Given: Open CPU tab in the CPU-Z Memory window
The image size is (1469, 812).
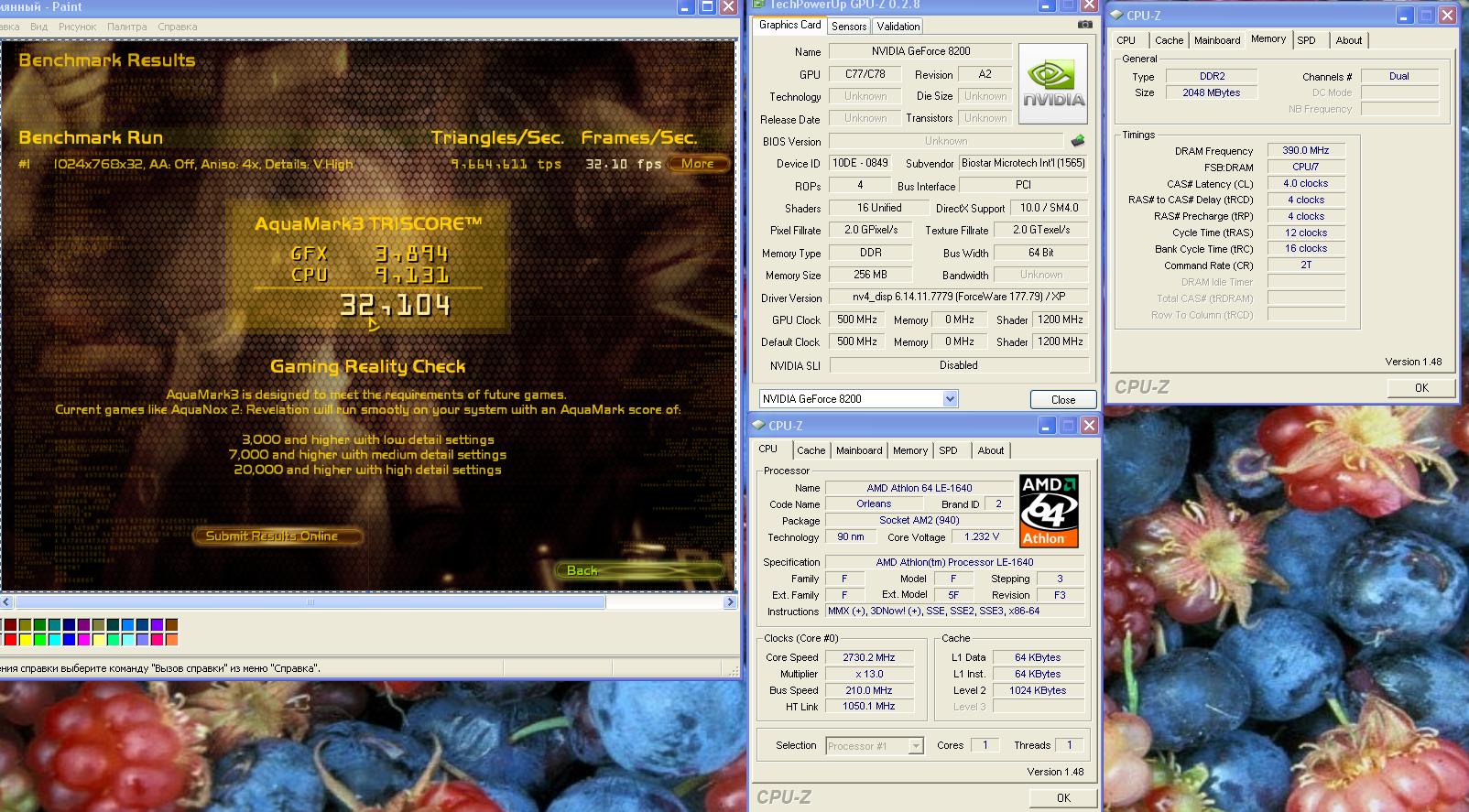Looking at the screenshot, I should (x=1126, y=40).
